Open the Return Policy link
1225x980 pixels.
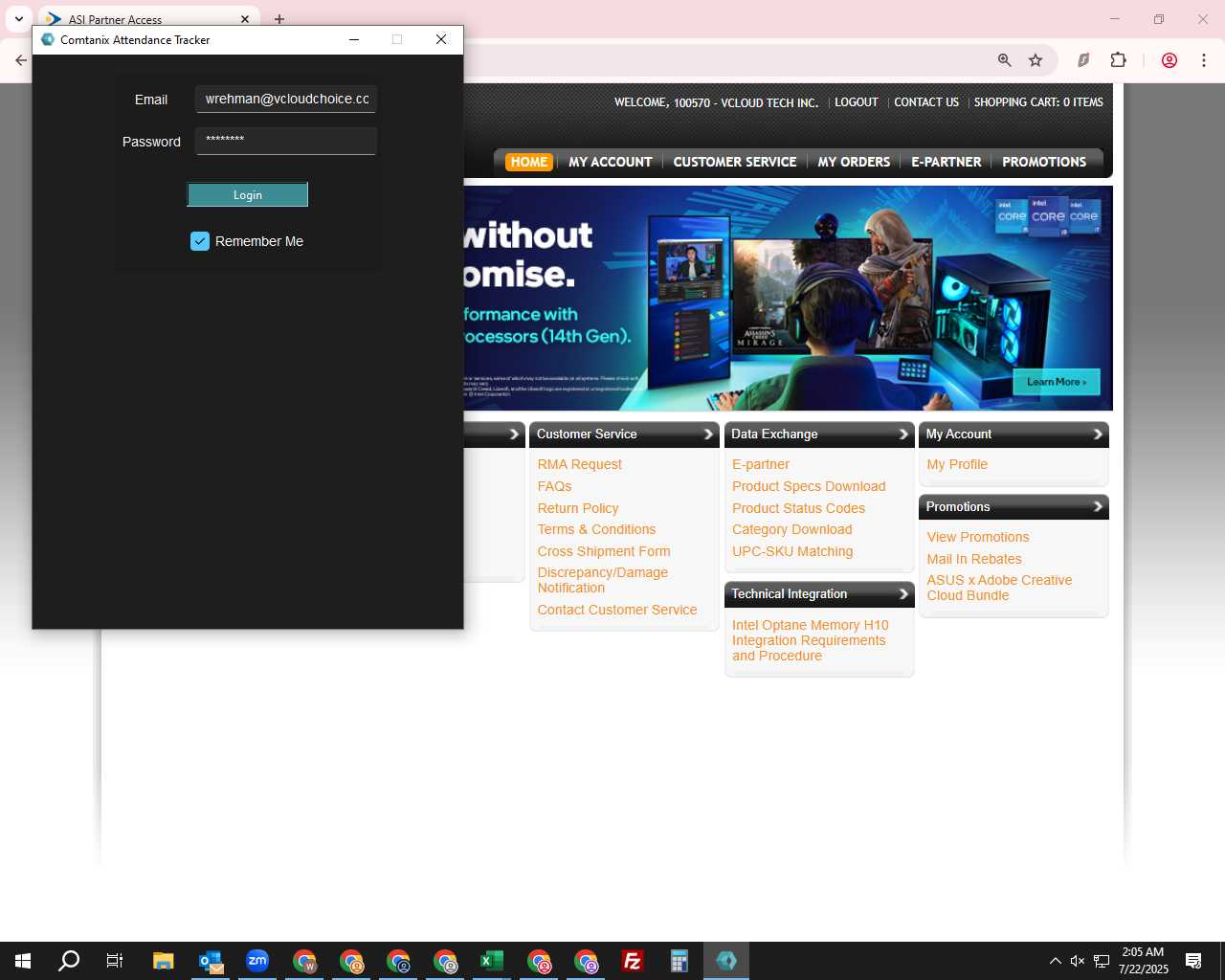tap(578, 508)
